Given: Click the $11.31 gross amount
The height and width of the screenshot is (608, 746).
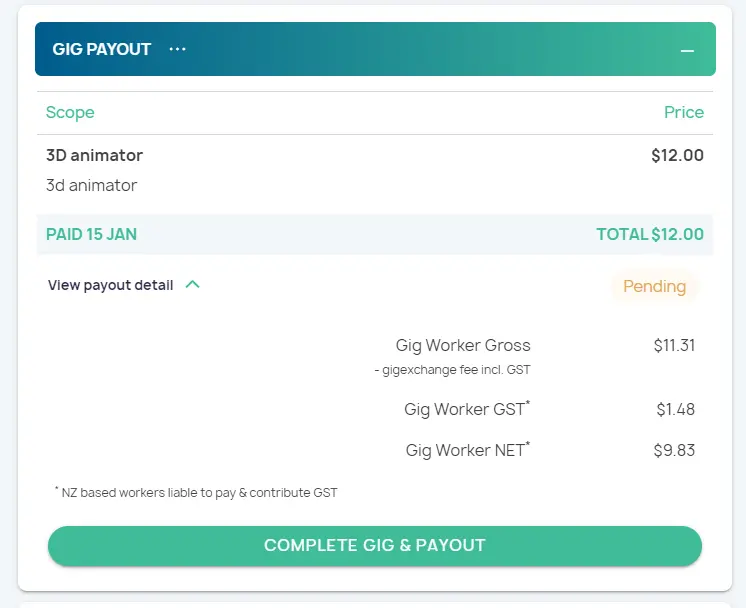Looking at the screenshot, I should click(x=674, y=345).
